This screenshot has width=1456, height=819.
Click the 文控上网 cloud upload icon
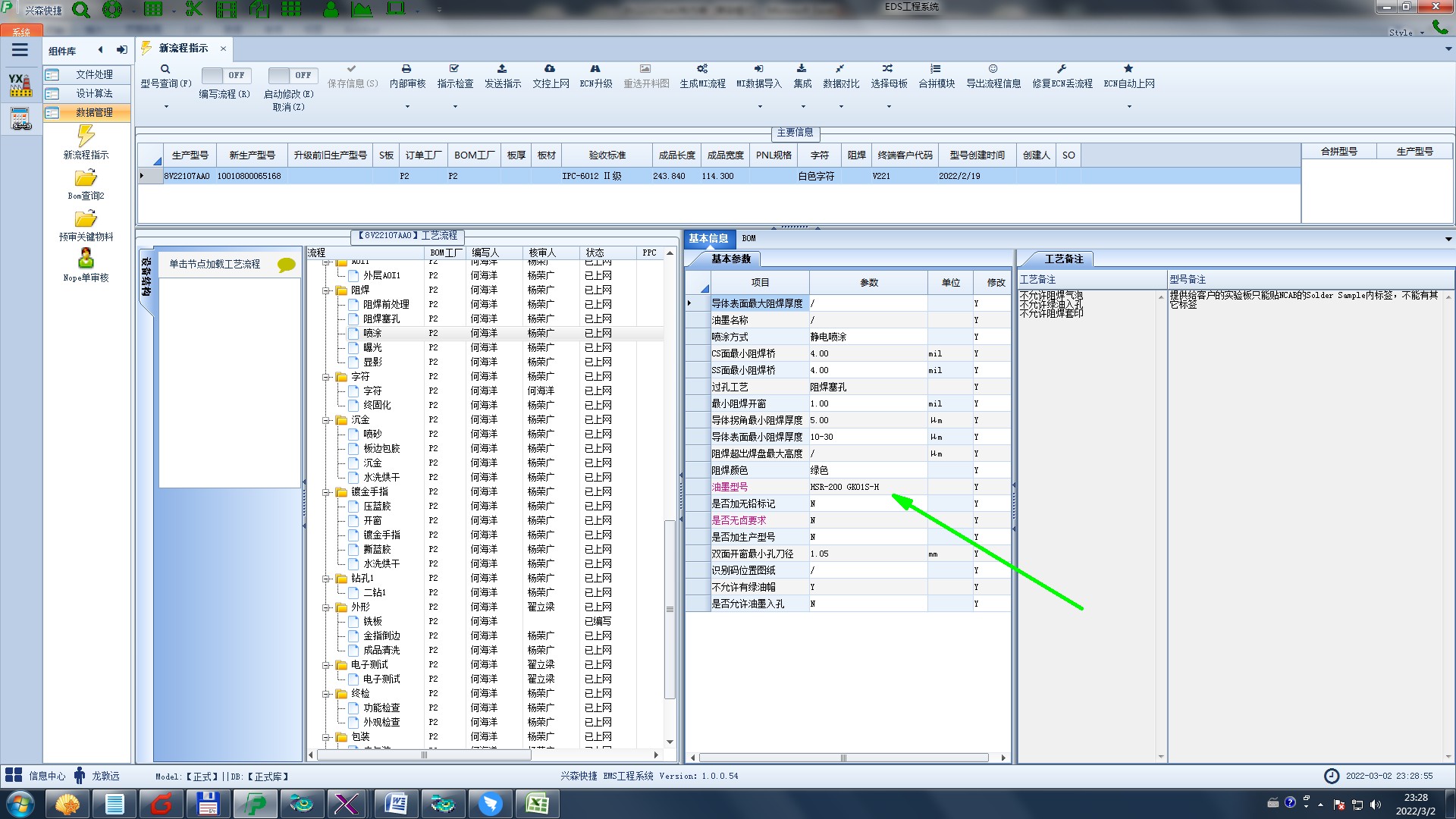tap(550, 69)
